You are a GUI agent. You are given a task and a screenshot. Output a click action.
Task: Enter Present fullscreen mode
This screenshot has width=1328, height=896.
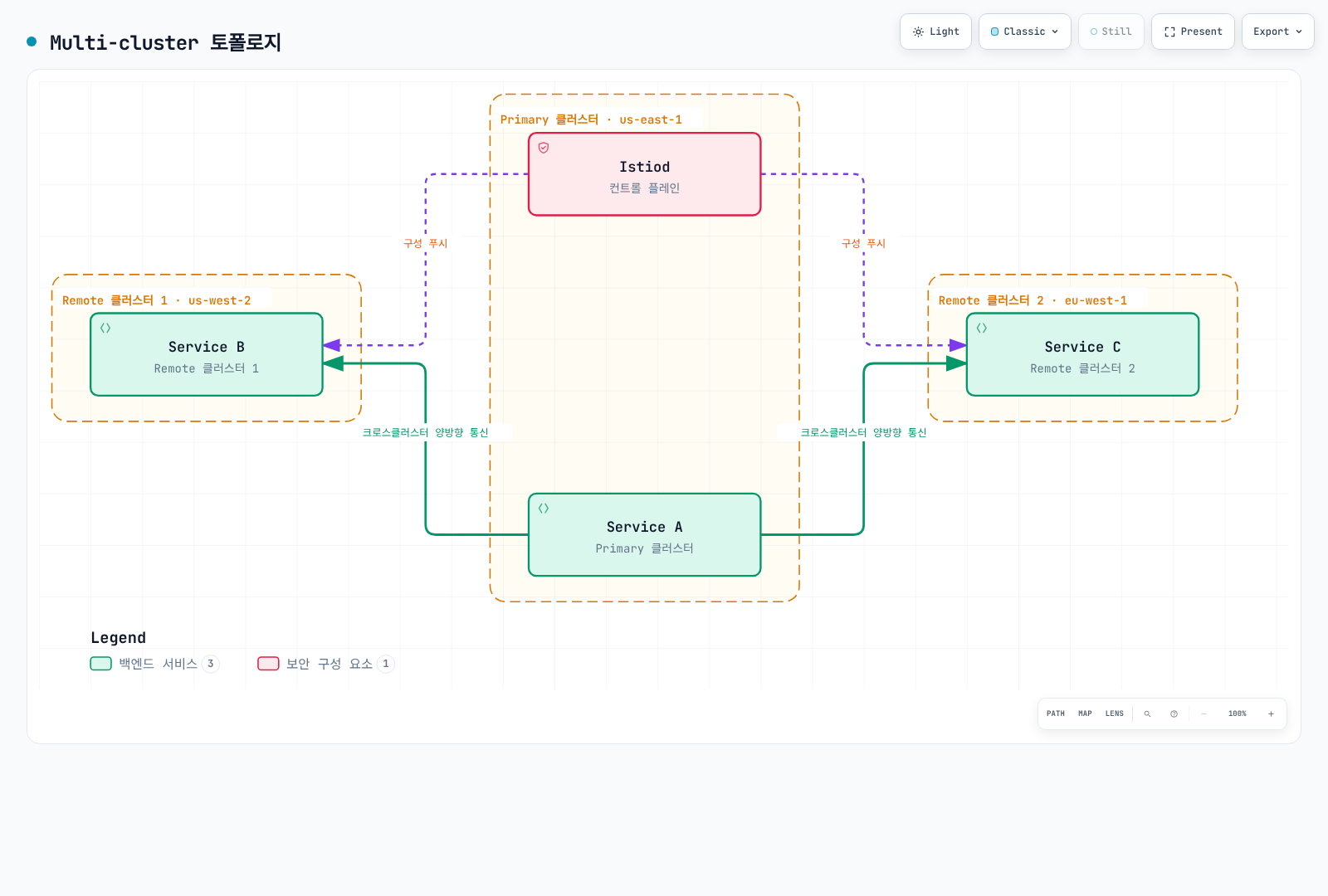tap(1193, 32)
